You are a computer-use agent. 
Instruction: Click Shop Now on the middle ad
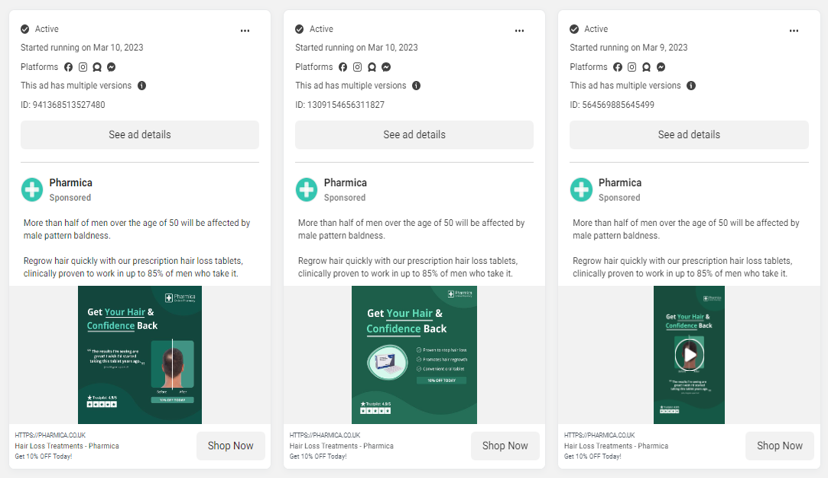[505, 446]
